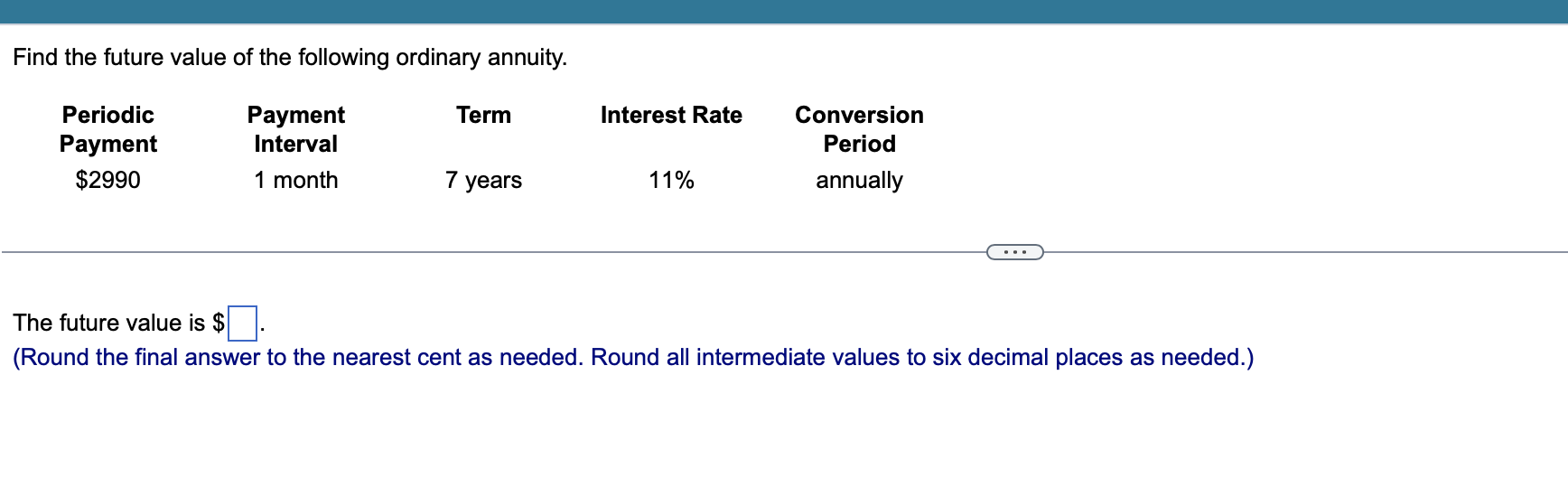Image resolution: width=1568 pixels, height=497 pixels.
Task: Click the $2990 payment value
Action: (x=108, y=180)
